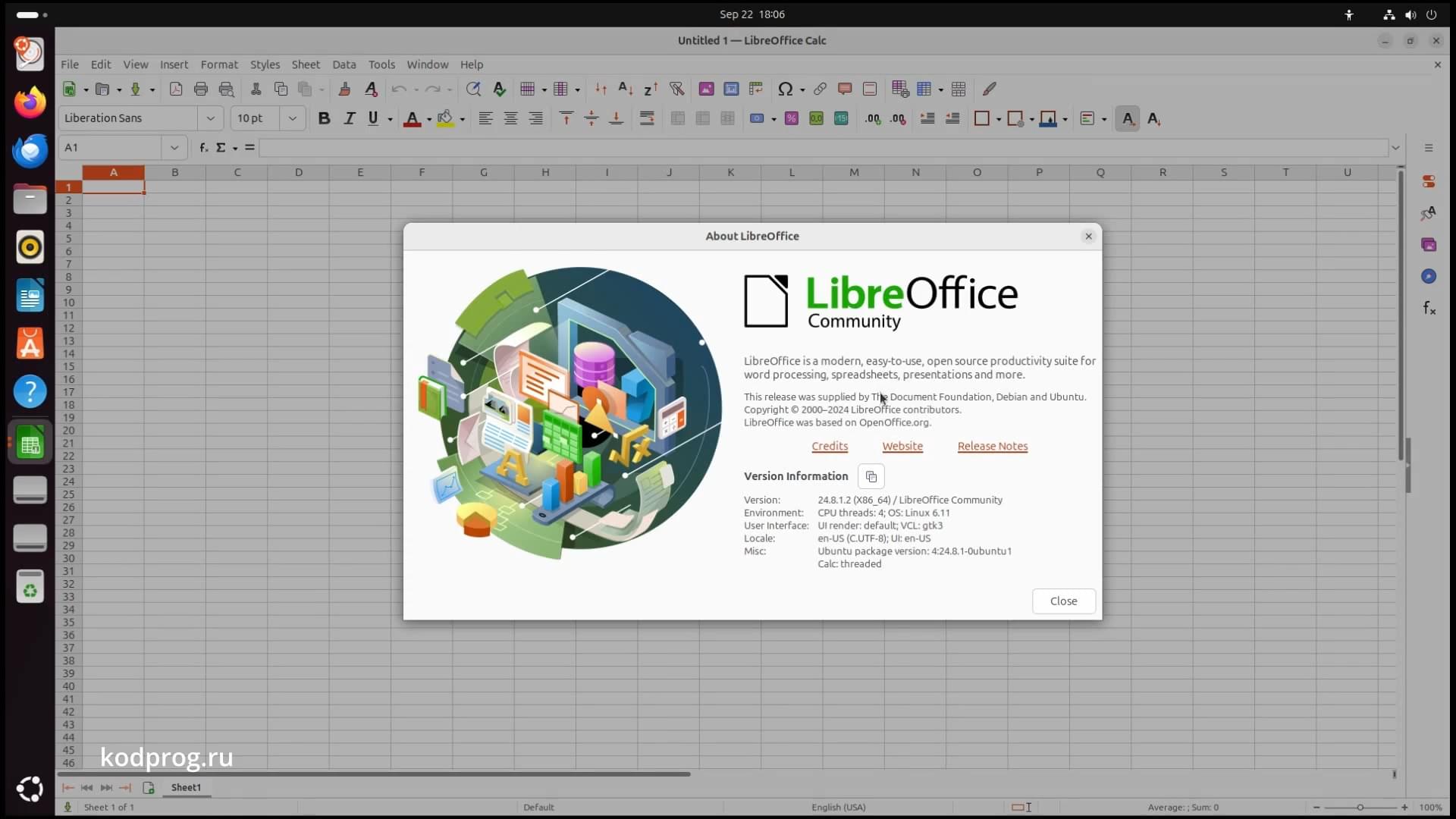
Task: Click Export as PDF icon
Action: pos(175,89)
